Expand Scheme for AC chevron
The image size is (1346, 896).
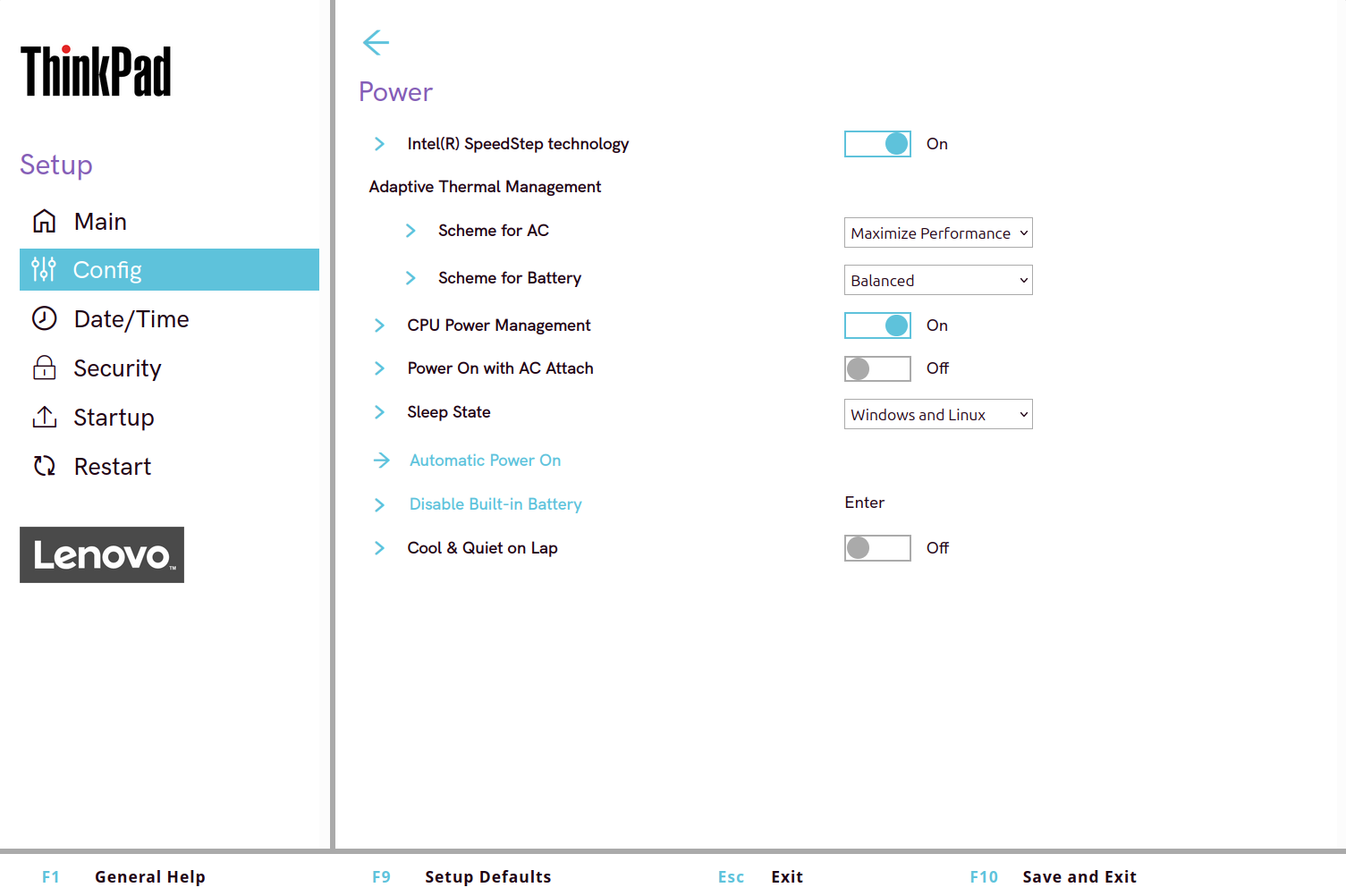(x=411, y=231)
